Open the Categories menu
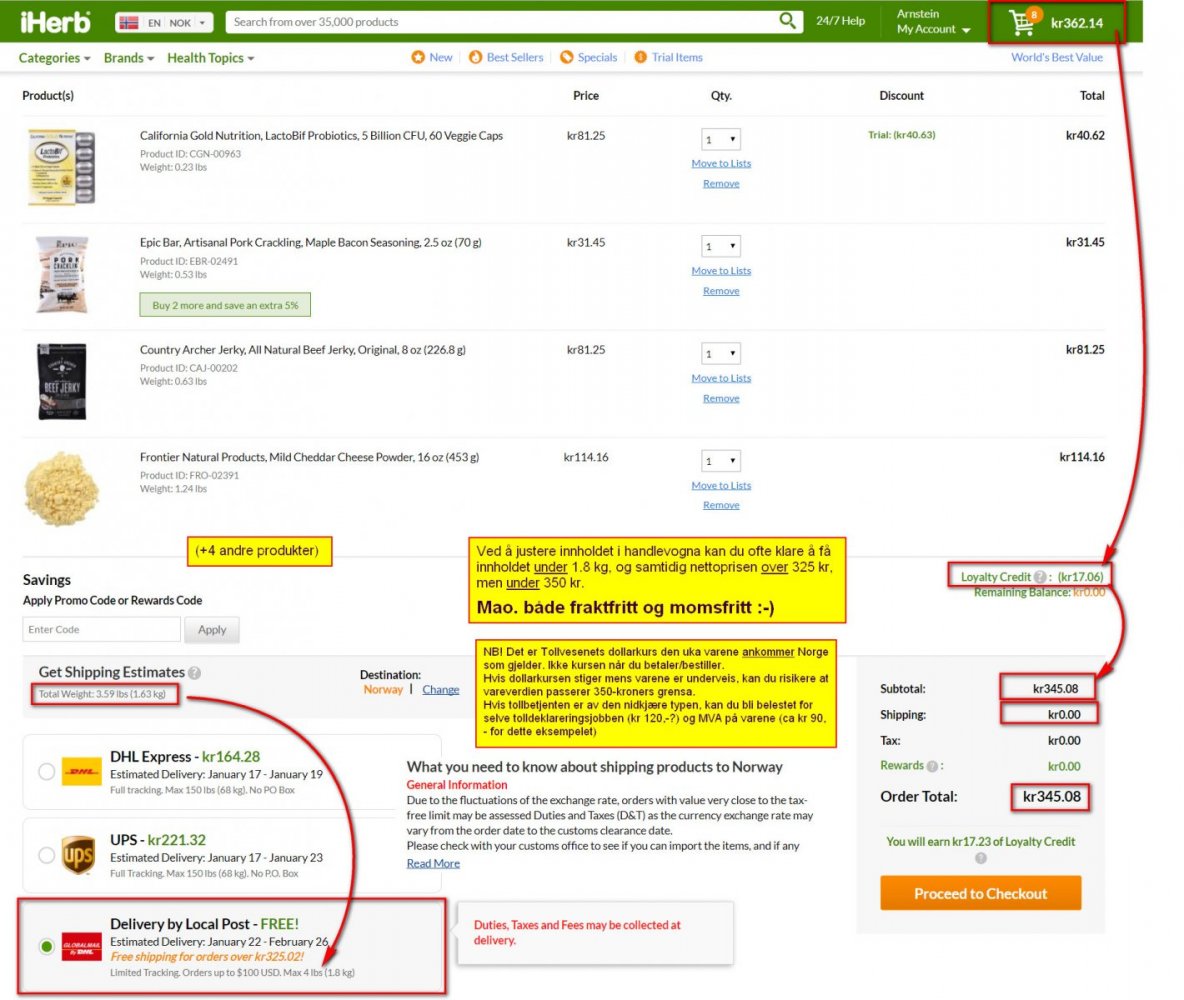Screen dimensions: 1184x1000 point(54,58)
